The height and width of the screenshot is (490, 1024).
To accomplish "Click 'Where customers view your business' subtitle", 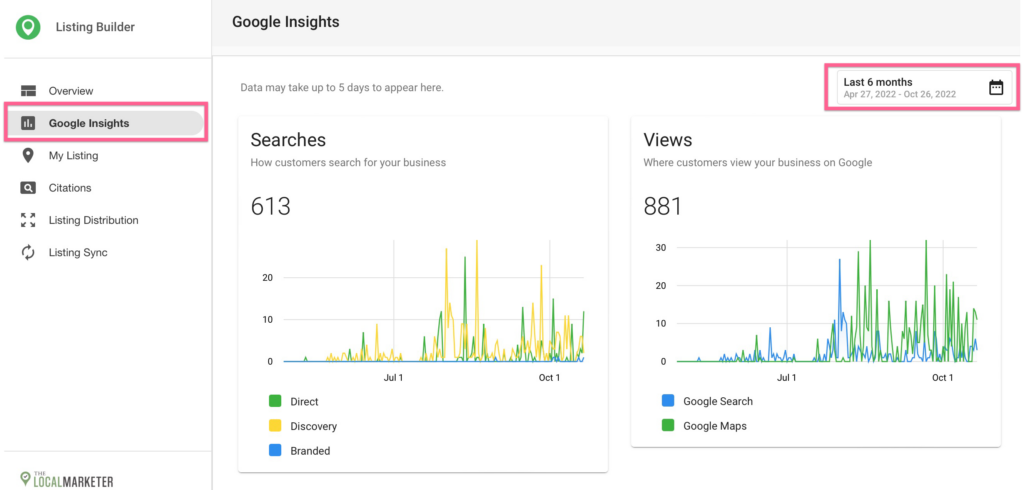I will coord(758,162).
